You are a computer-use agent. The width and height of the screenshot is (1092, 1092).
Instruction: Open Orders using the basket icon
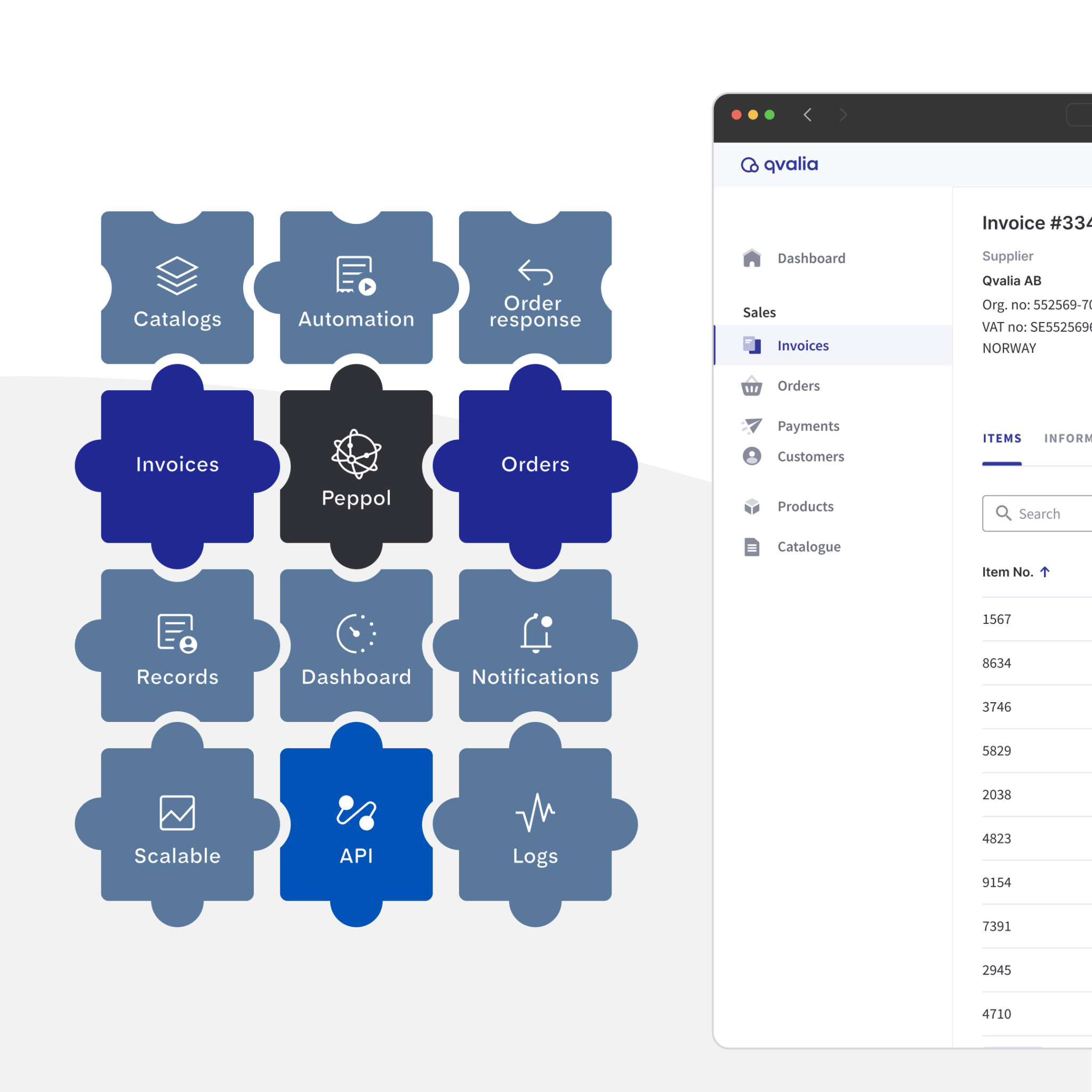click(752, 386)
